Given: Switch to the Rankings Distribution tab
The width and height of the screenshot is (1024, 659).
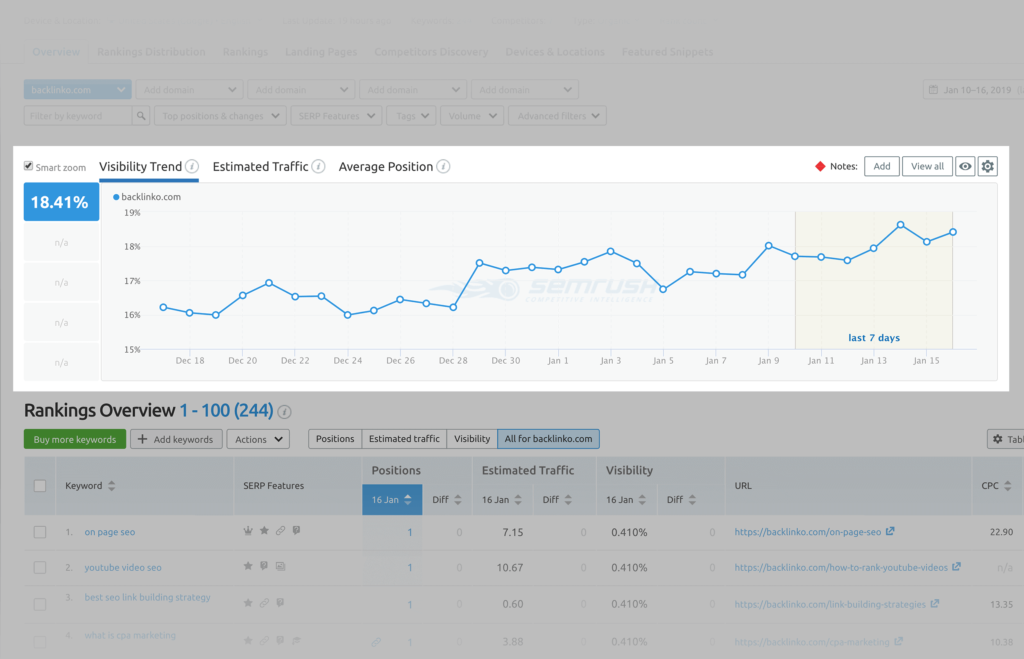Looking at the screenshot, I should [151, 52].
